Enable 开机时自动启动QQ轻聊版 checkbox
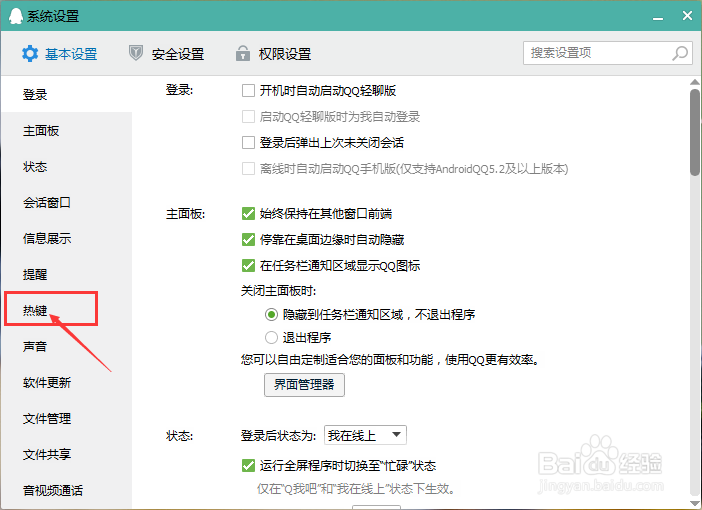702x510 pixels. (x=248, y=90)
